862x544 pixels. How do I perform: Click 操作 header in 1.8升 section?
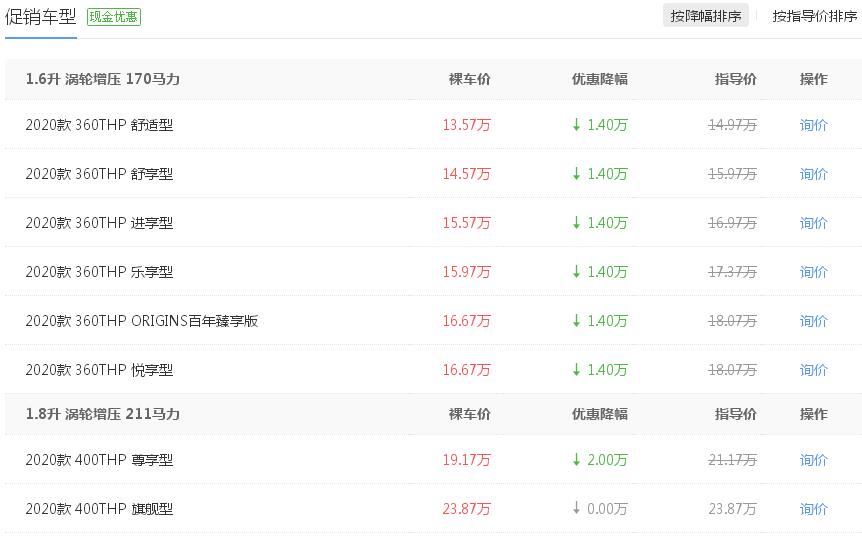pos(814,414)
